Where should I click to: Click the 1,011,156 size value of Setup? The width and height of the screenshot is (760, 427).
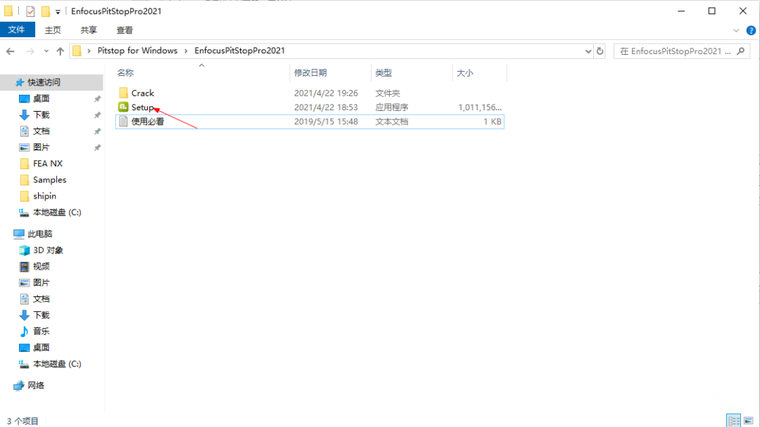click(480, 107)
